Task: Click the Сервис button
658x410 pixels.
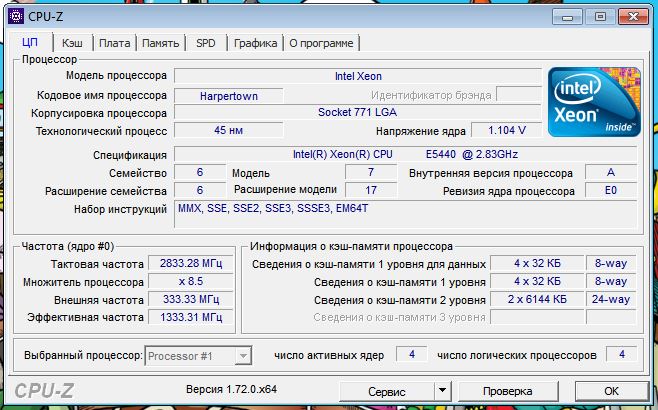Action: pos(386,392)
